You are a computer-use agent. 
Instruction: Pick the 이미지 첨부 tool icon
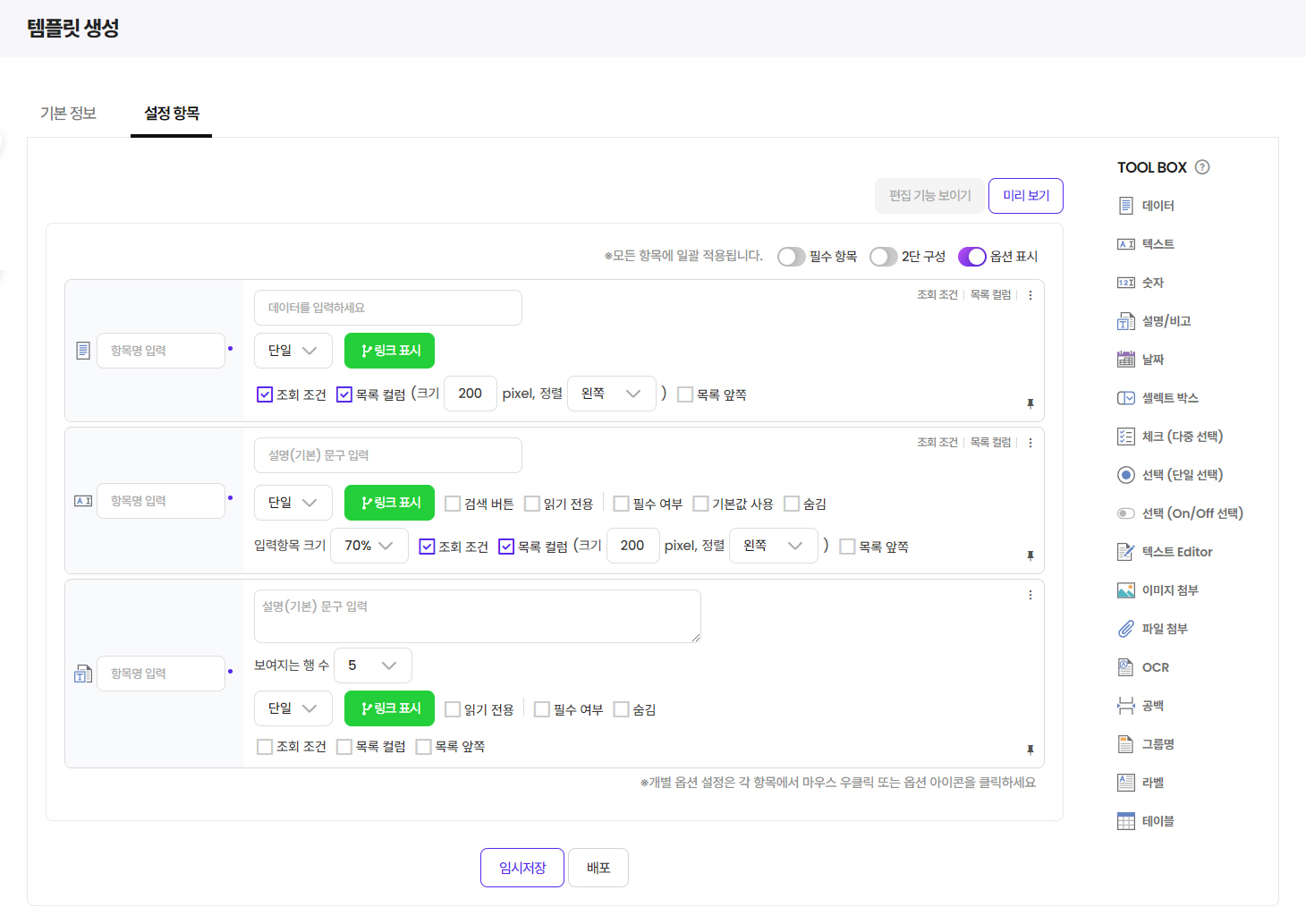click(x=1126, y=590)
